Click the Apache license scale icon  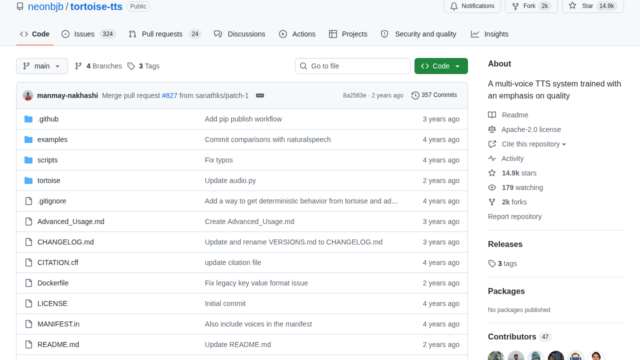(492, 129)
